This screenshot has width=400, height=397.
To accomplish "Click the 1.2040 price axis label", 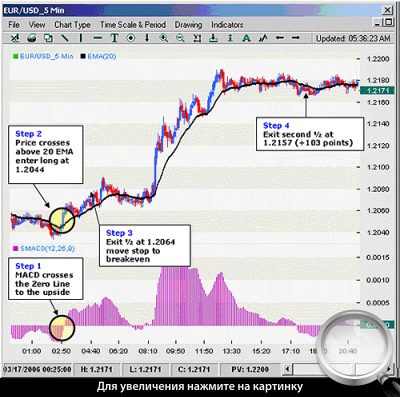I will (378, 232).
